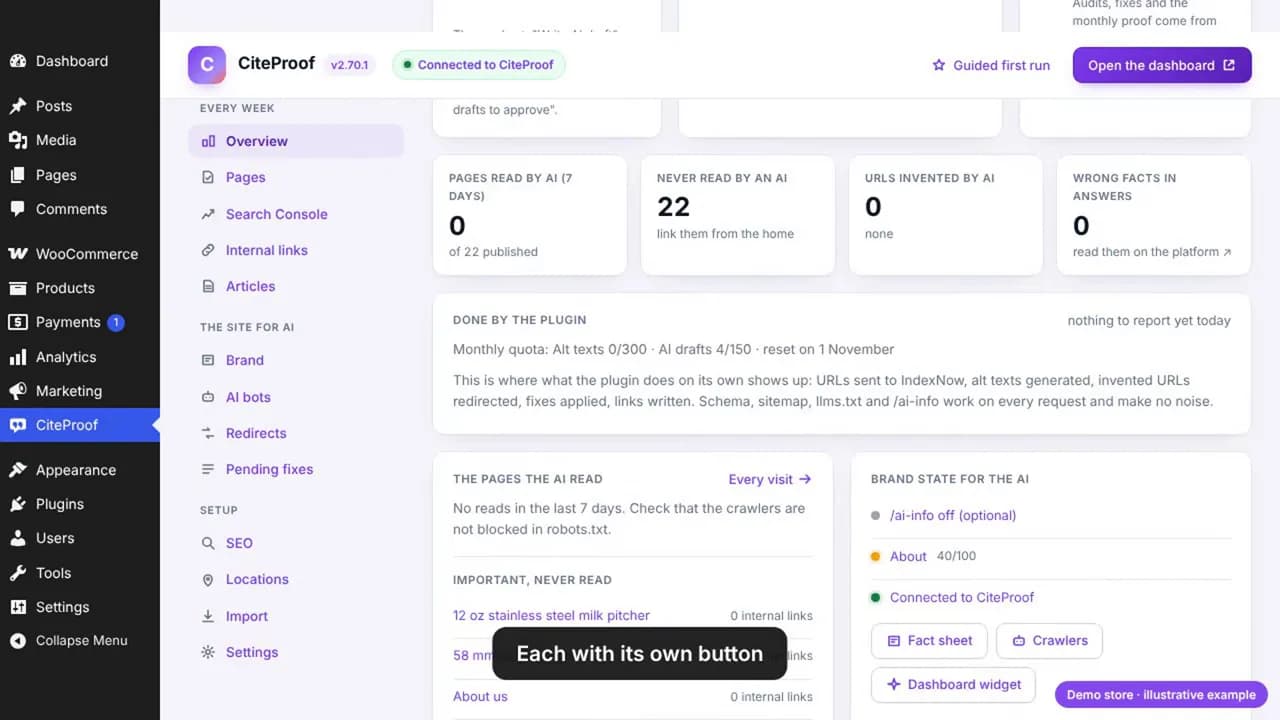Click the Pending fixes list icon
1280x720 pixels.
[208, 469]
